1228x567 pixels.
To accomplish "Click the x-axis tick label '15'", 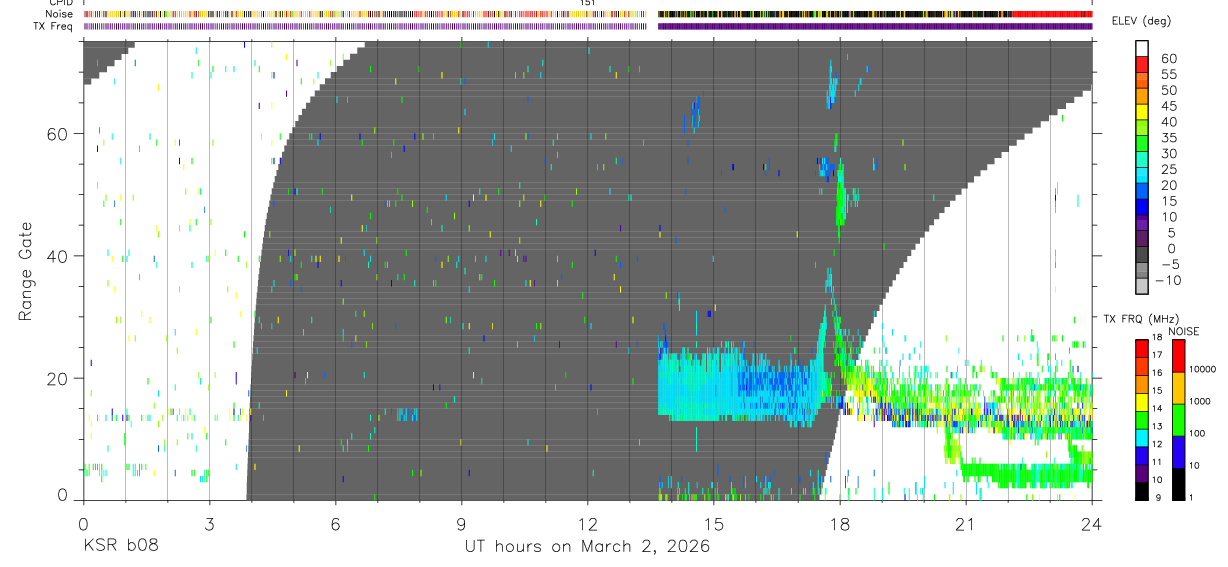I will click(x=714, y=523).
